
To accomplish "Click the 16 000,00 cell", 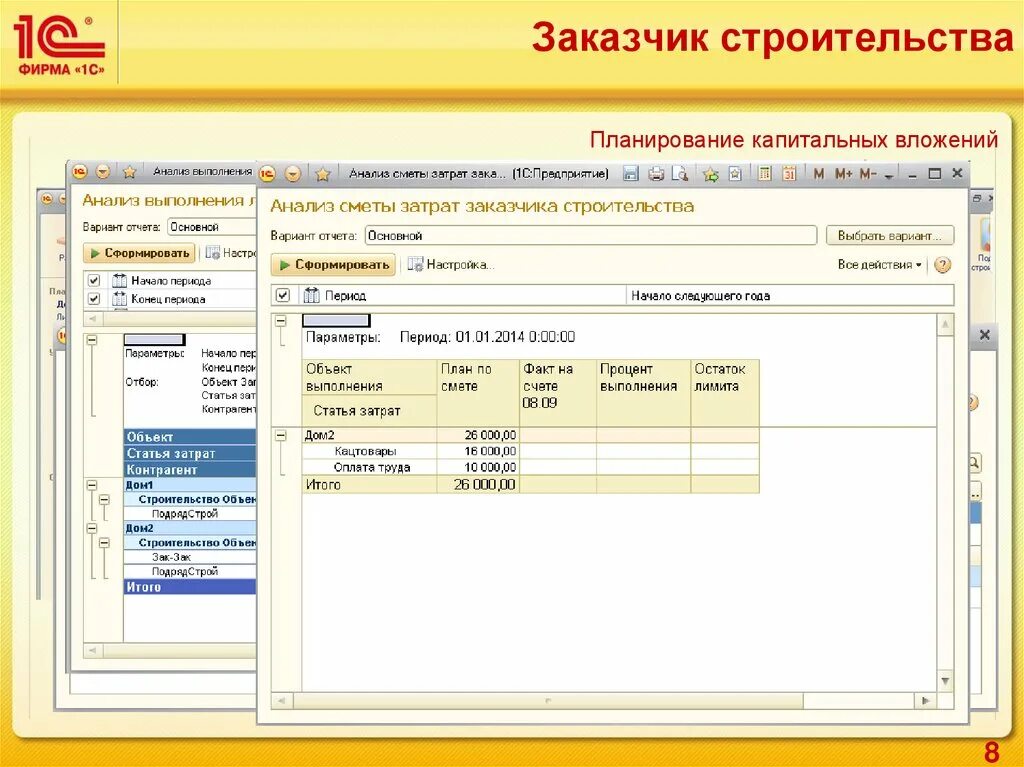I will pyautogui.click(x=478, y=451).
